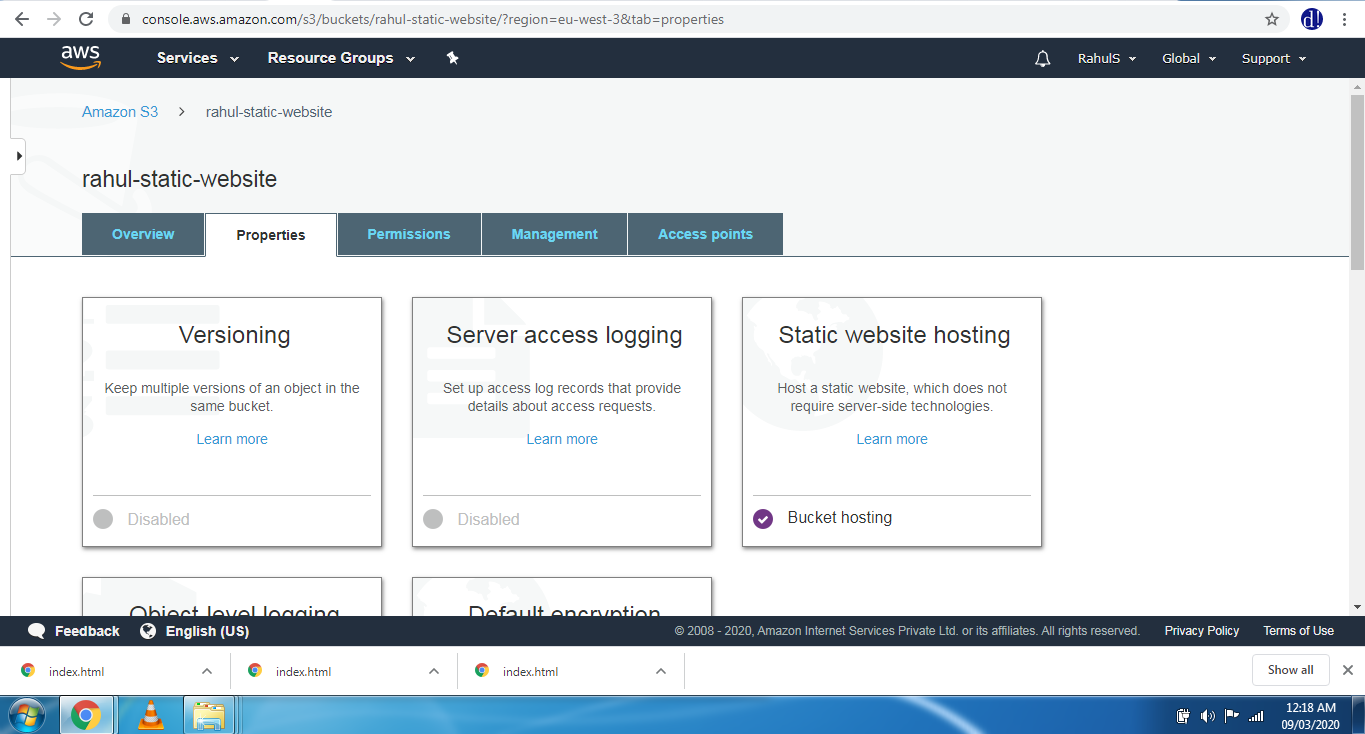This screenshot has width=1365, height=734.
Task: Open the Global region dropdown
Action: click(x=1189, y=59)
